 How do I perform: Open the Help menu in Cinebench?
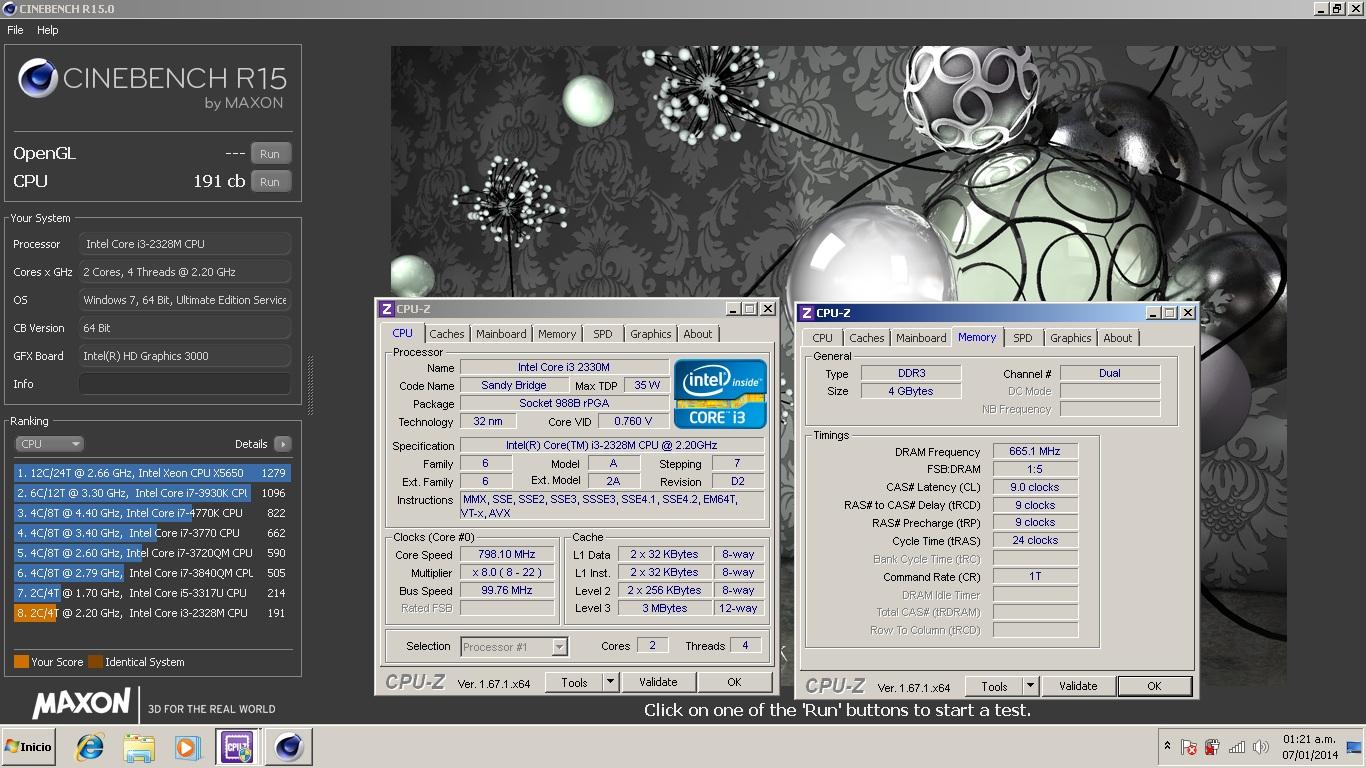[48, 30]
